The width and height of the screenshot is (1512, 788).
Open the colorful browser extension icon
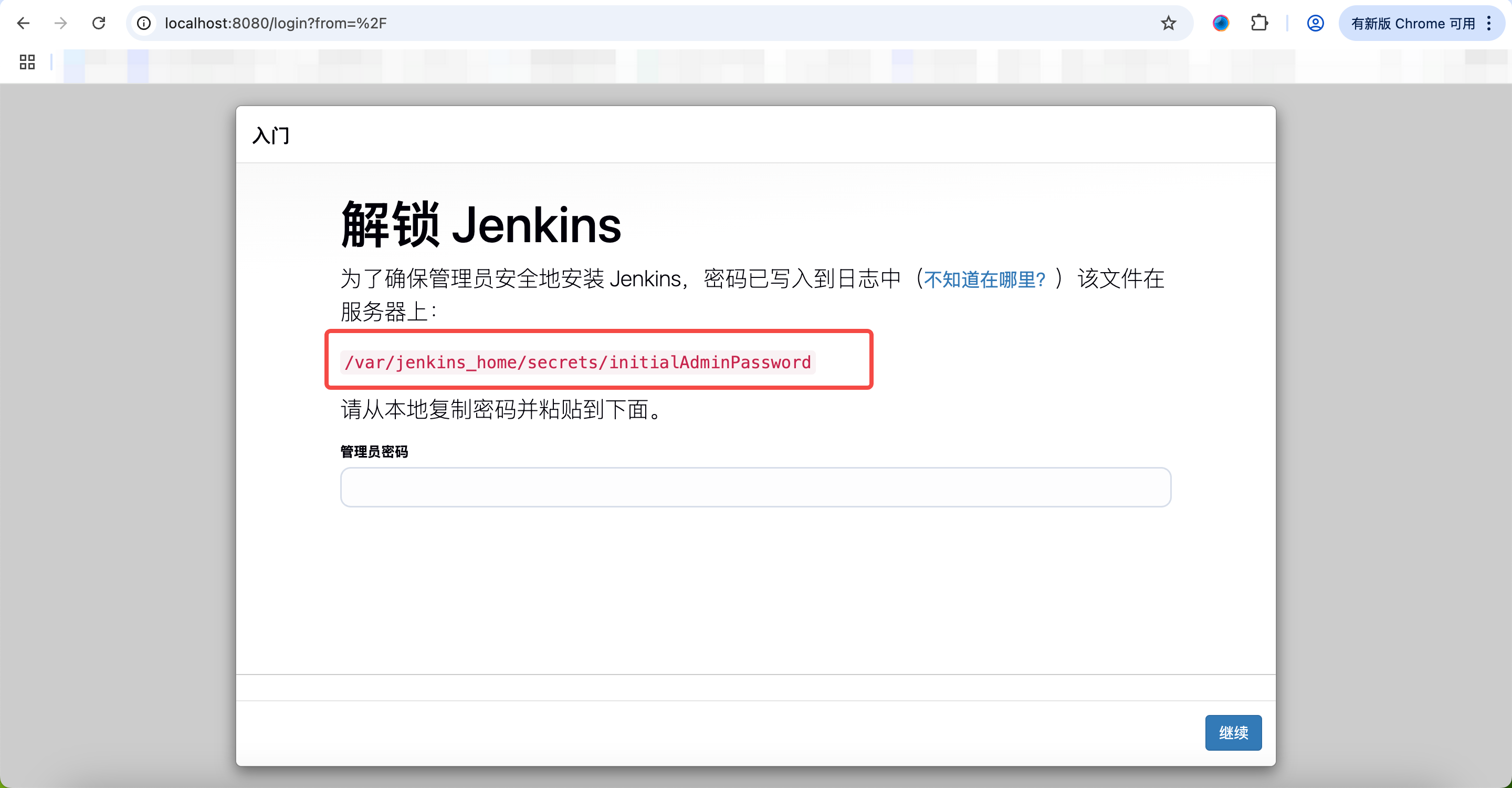click(x=1221, y=23)
